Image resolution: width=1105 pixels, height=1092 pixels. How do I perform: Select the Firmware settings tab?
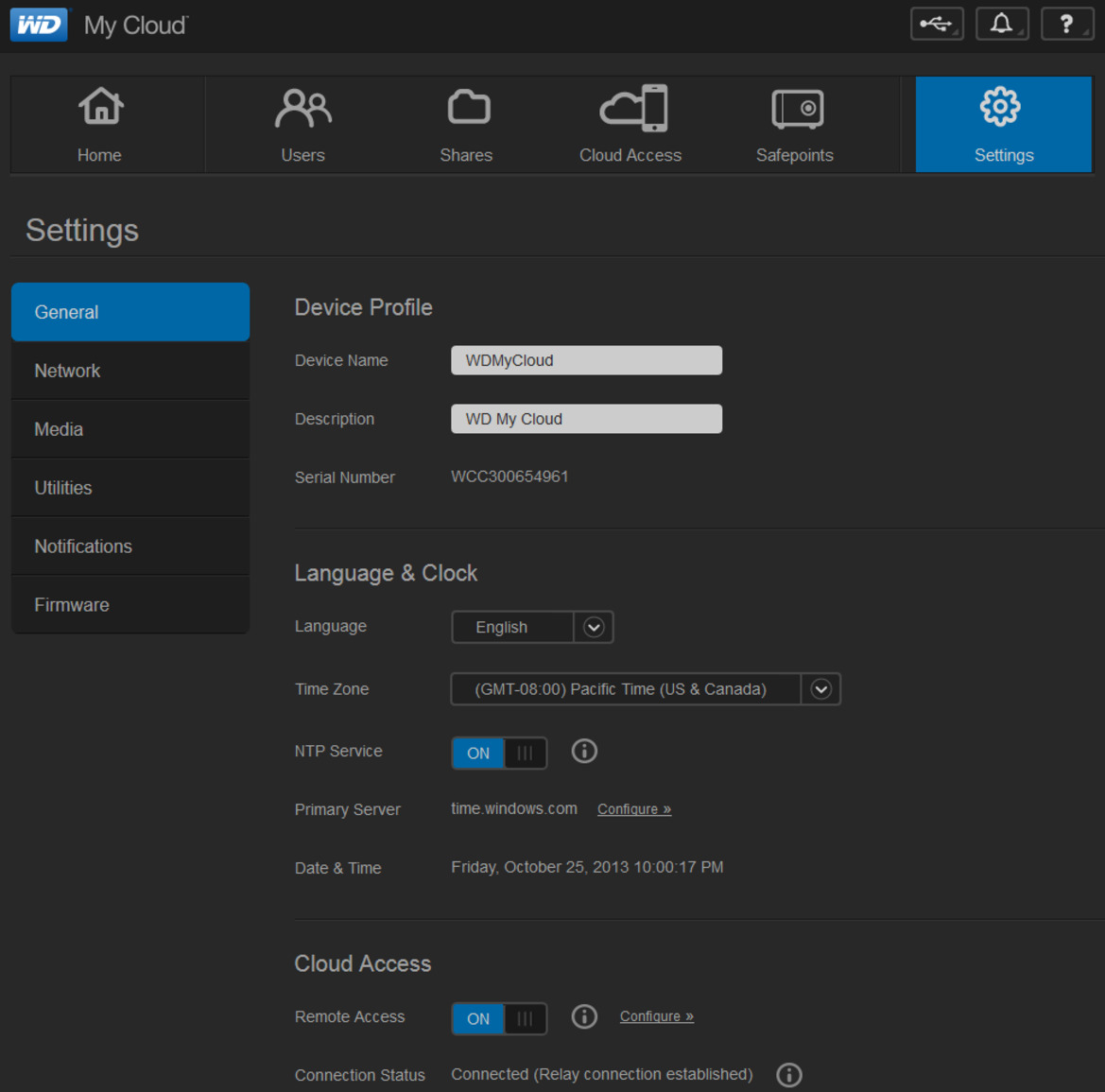[x=130, y=605]
